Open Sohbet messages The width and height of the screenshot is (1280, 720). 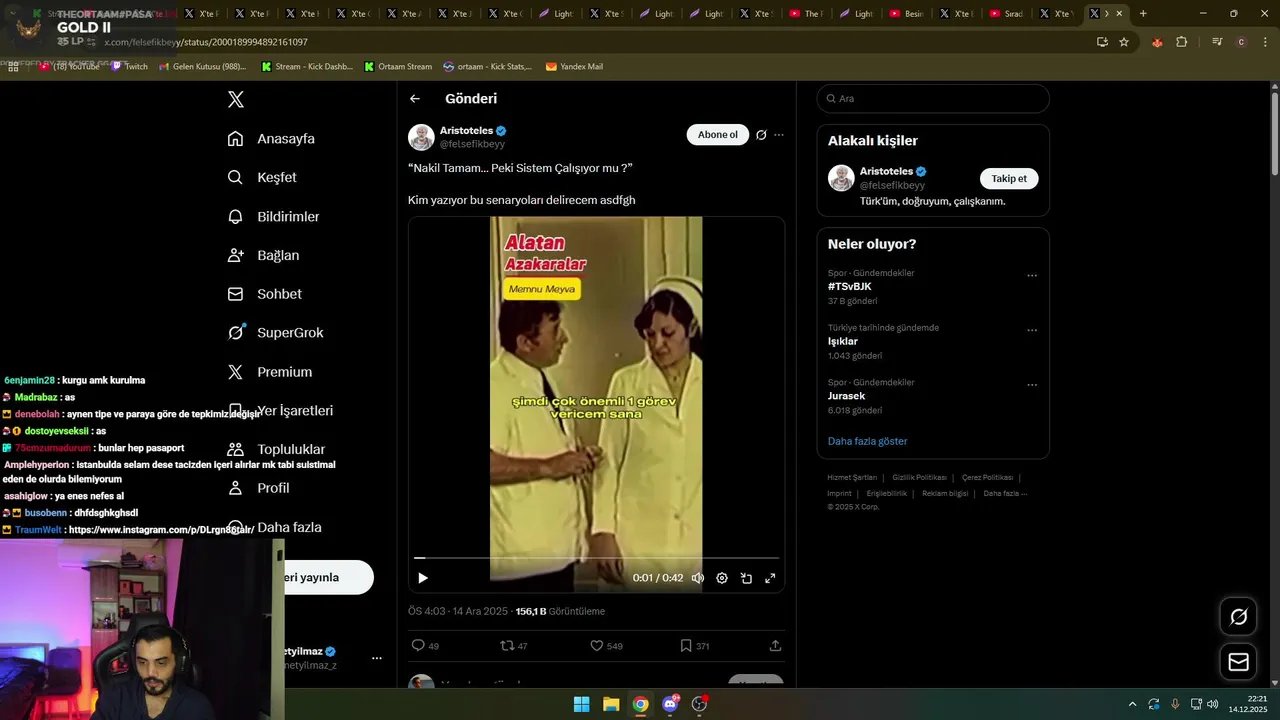pos(264,294)
